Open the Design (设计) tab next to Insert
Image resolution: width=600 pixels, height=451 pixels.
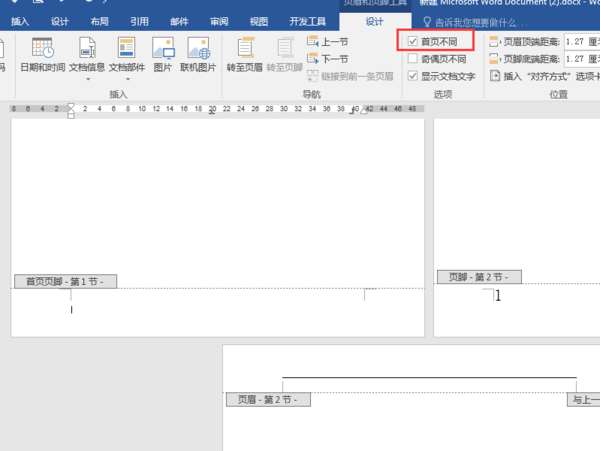coord(60,22)
